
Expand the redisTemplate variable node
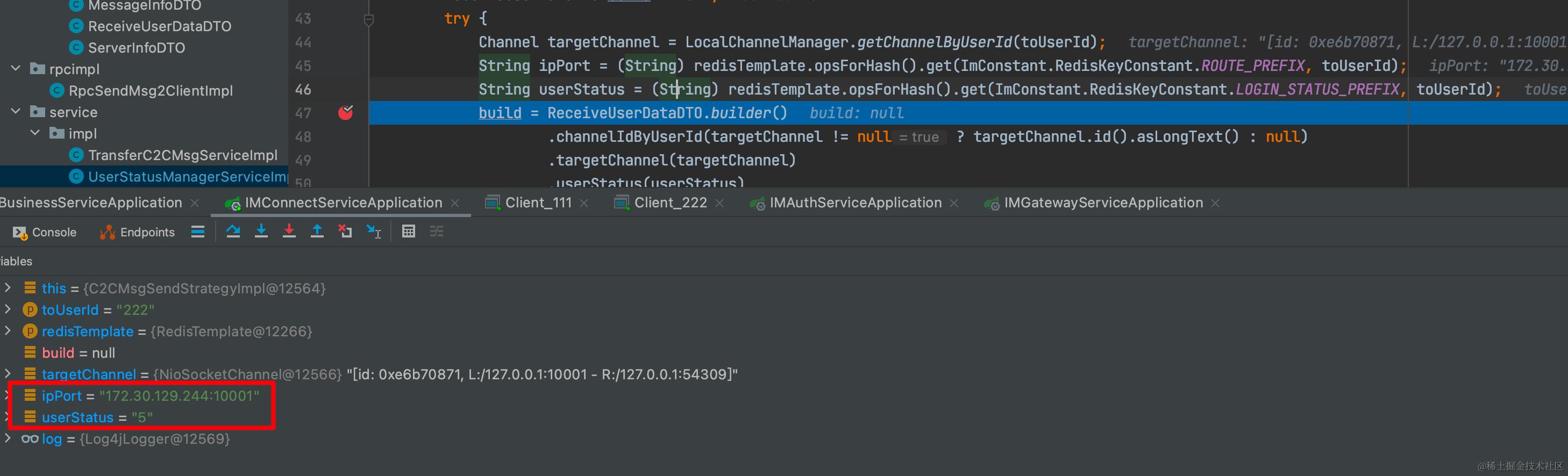point(8,330)
